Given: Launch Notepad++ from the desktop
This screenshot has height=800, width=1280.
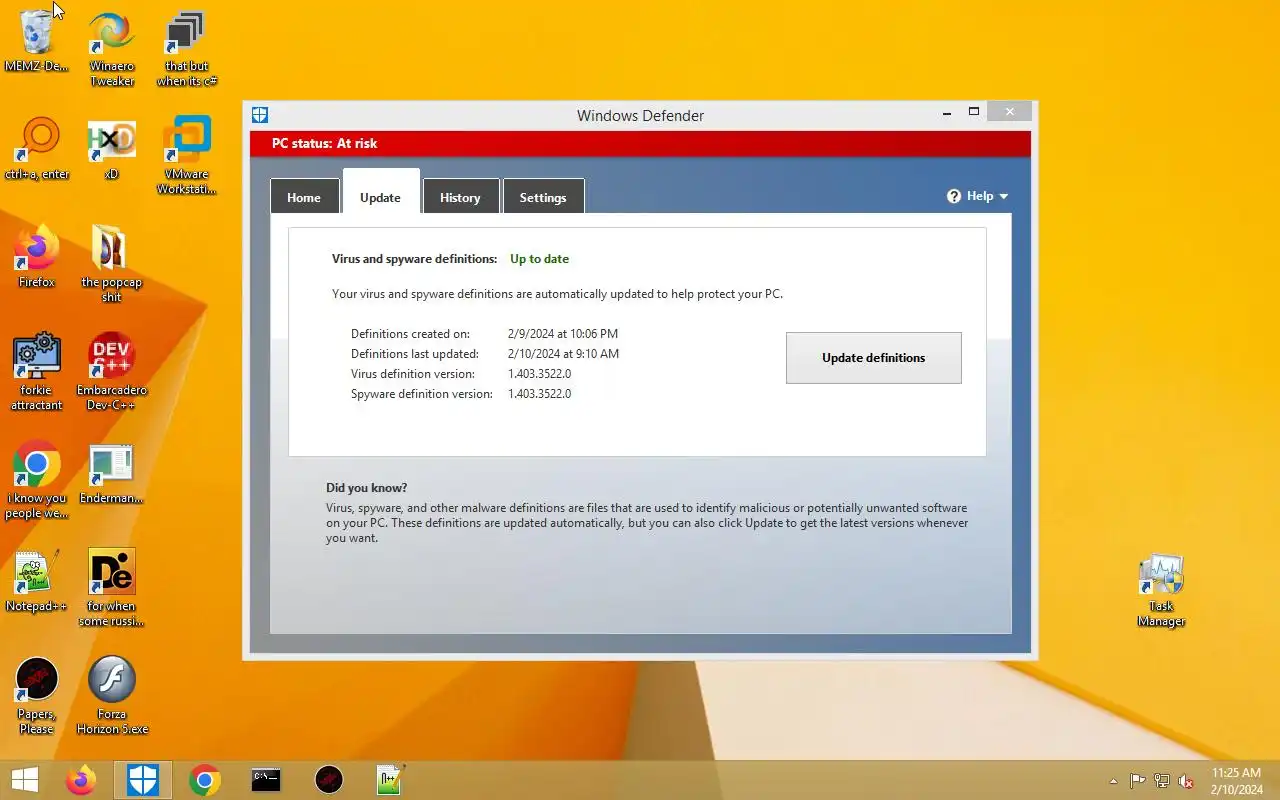Looking at the screenshot, I should click(x=37, y=580).
